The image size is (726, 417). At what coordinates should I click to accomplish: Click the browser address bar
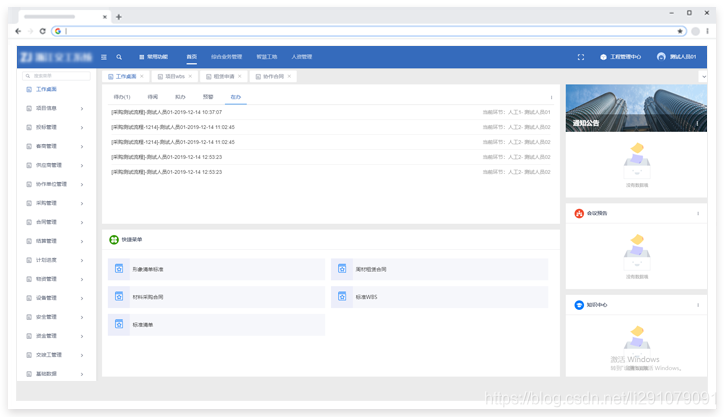[368, 31]
